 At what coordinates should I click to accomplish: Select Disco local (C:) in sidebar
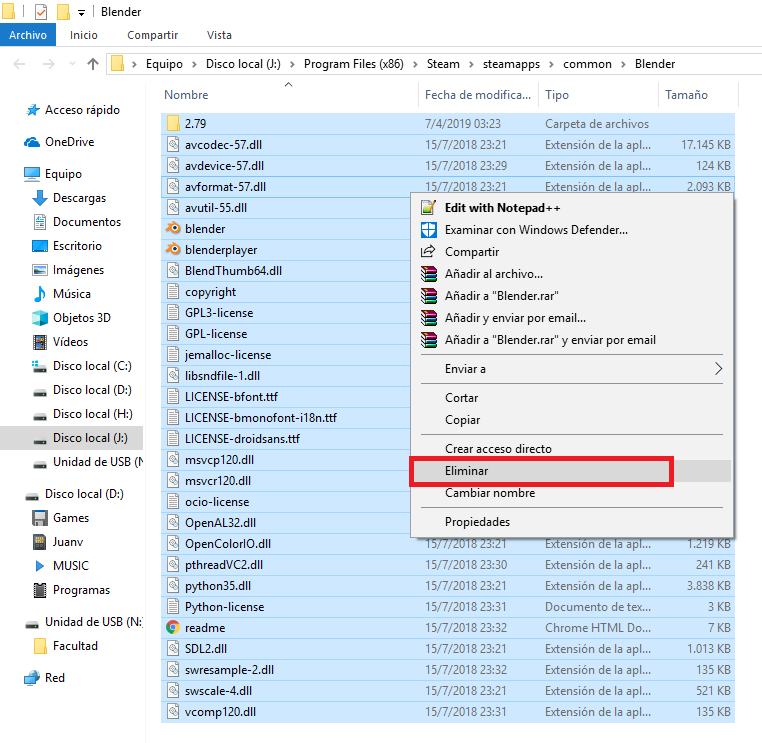pos(92,366)
